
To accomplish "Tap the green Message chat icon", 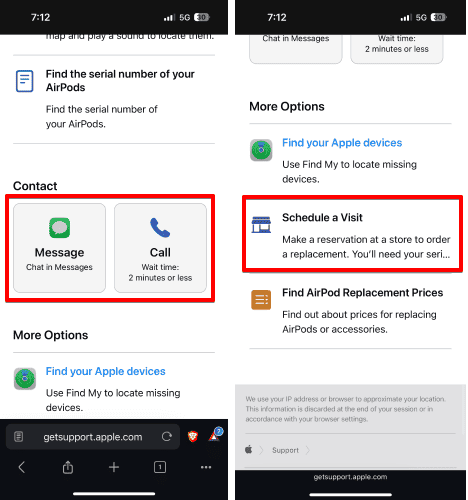I will point(59,228).
